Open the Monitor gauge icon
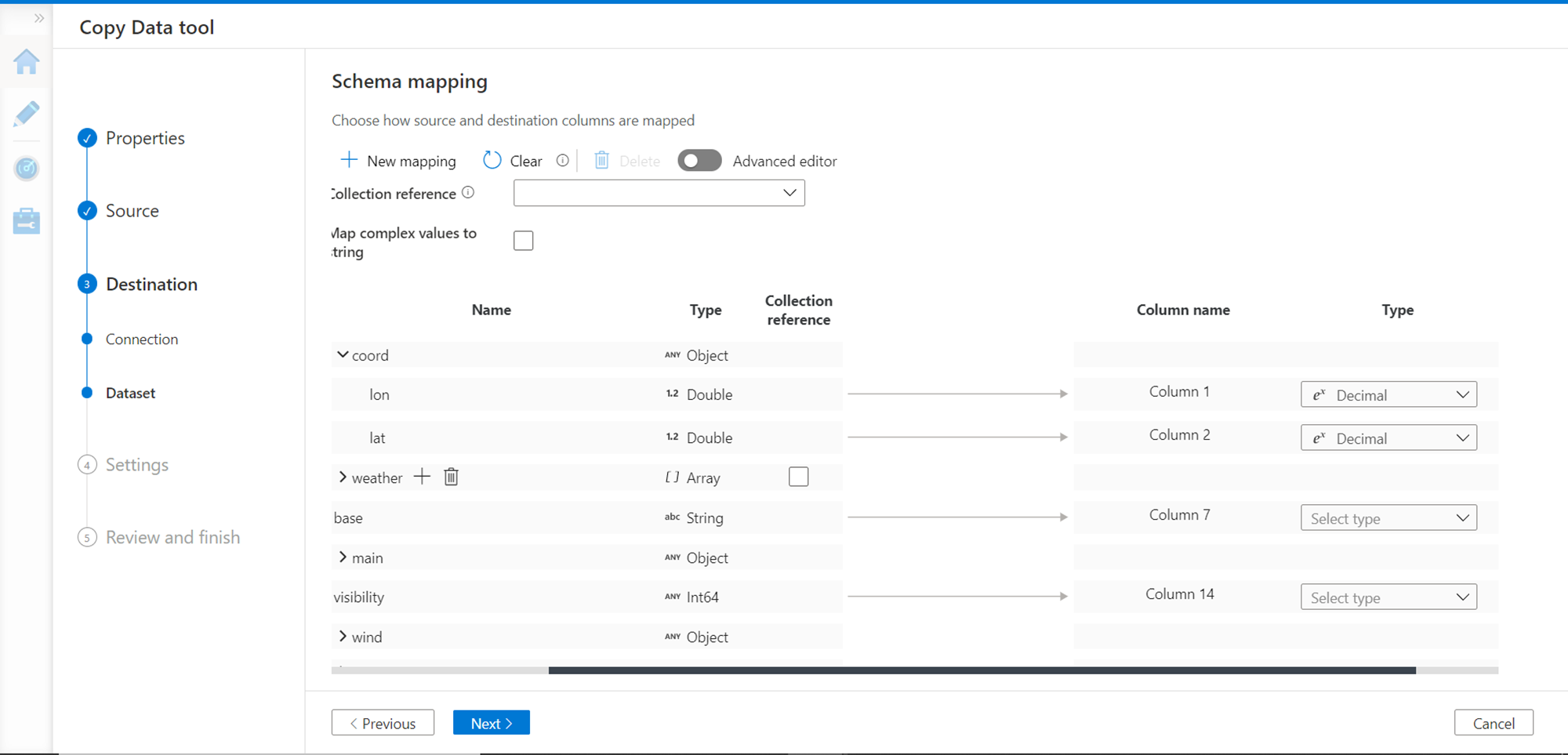The image size is (1568, 755). (x=27, y=168)
